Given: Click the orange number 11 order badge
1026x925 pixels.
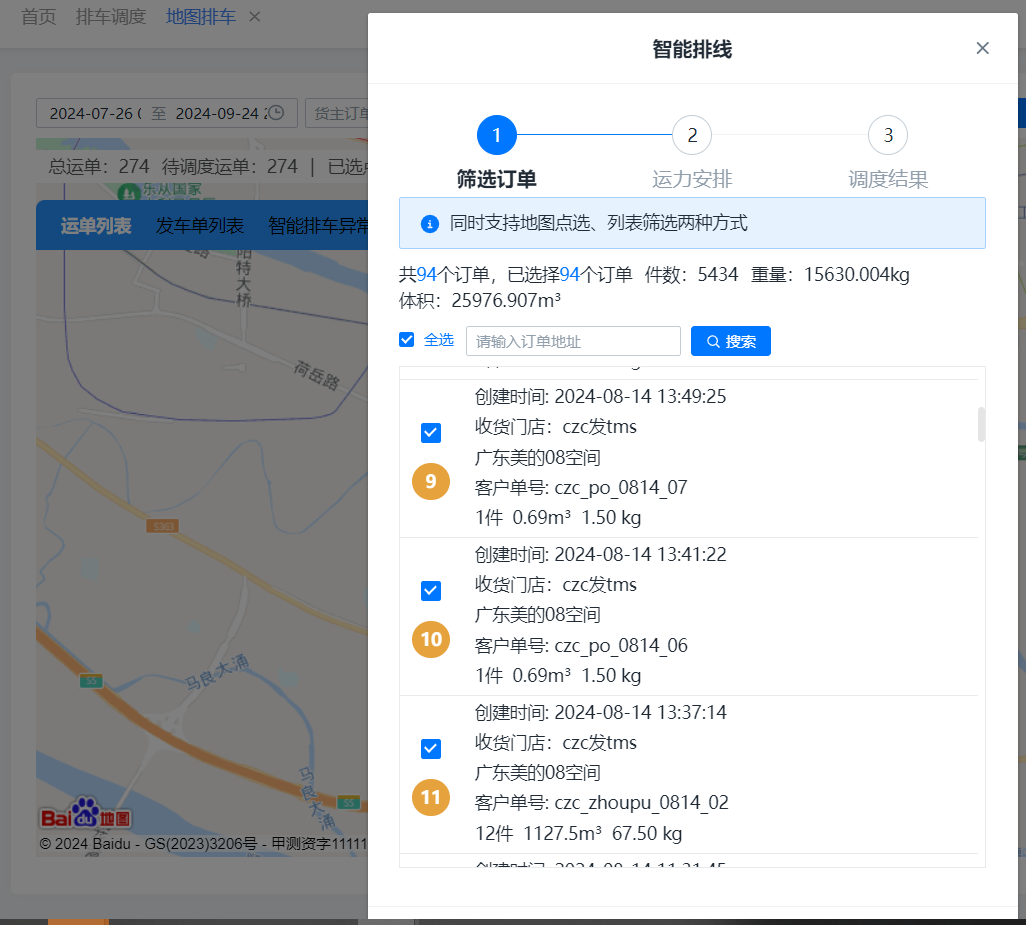Looking at the screenshot, I should [431, 797].
